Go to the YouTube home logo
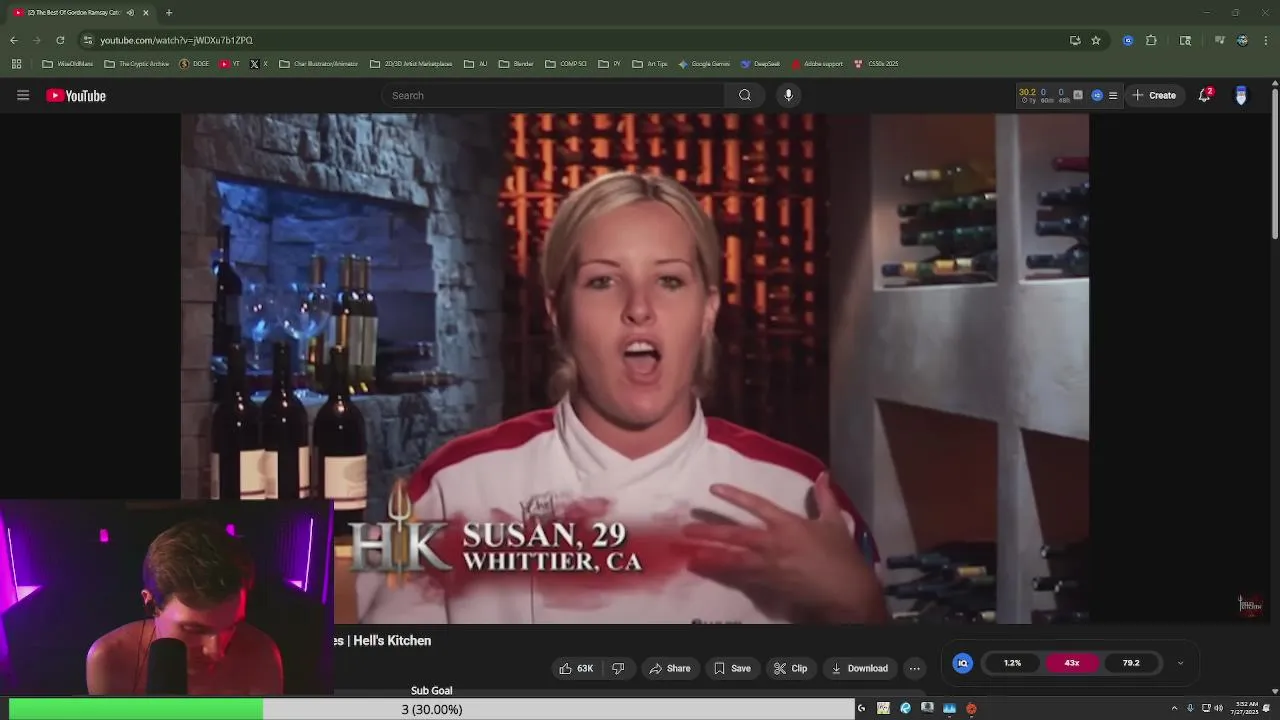Image resolution: width=1280 pixels, height=720 pixels. [x=76, y=96]
